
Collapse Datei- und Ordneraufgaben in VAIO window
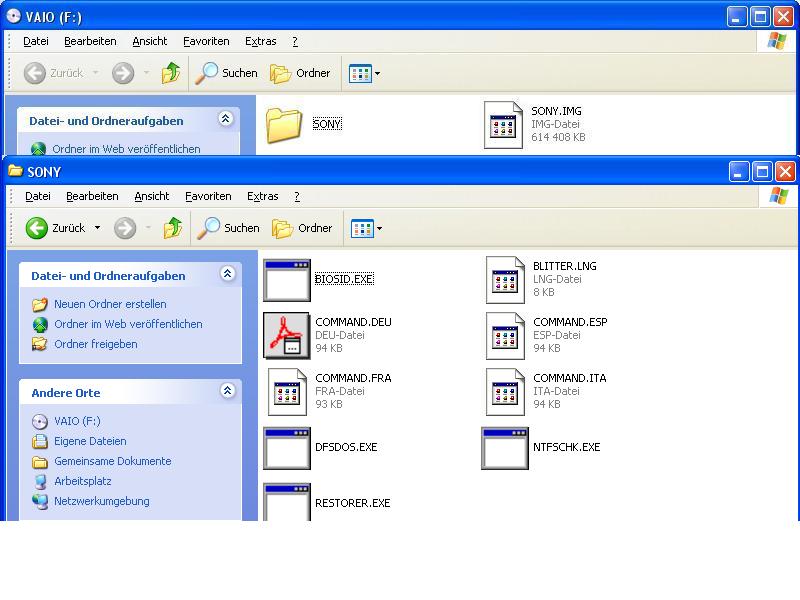point(226,118)
